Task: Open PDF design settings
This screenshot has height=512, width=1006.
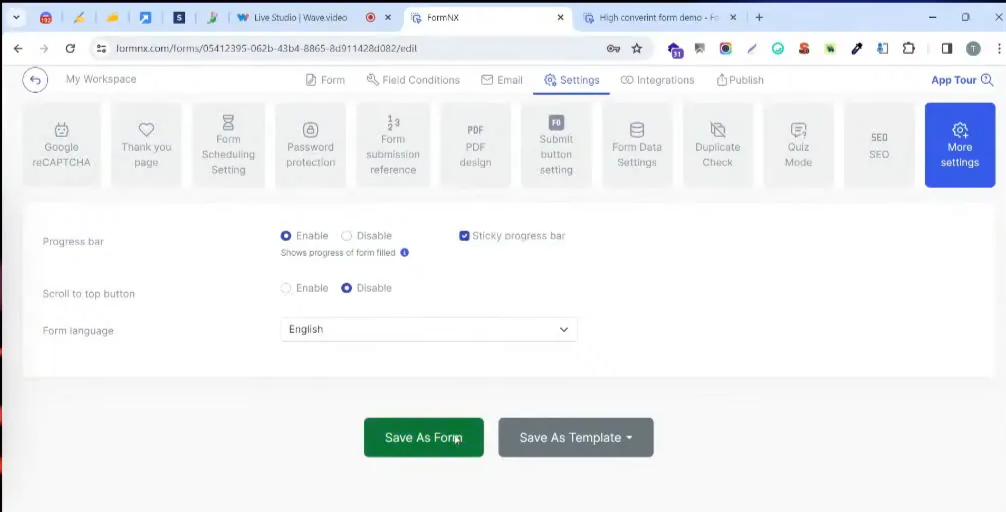Action: tap(475, 145)
